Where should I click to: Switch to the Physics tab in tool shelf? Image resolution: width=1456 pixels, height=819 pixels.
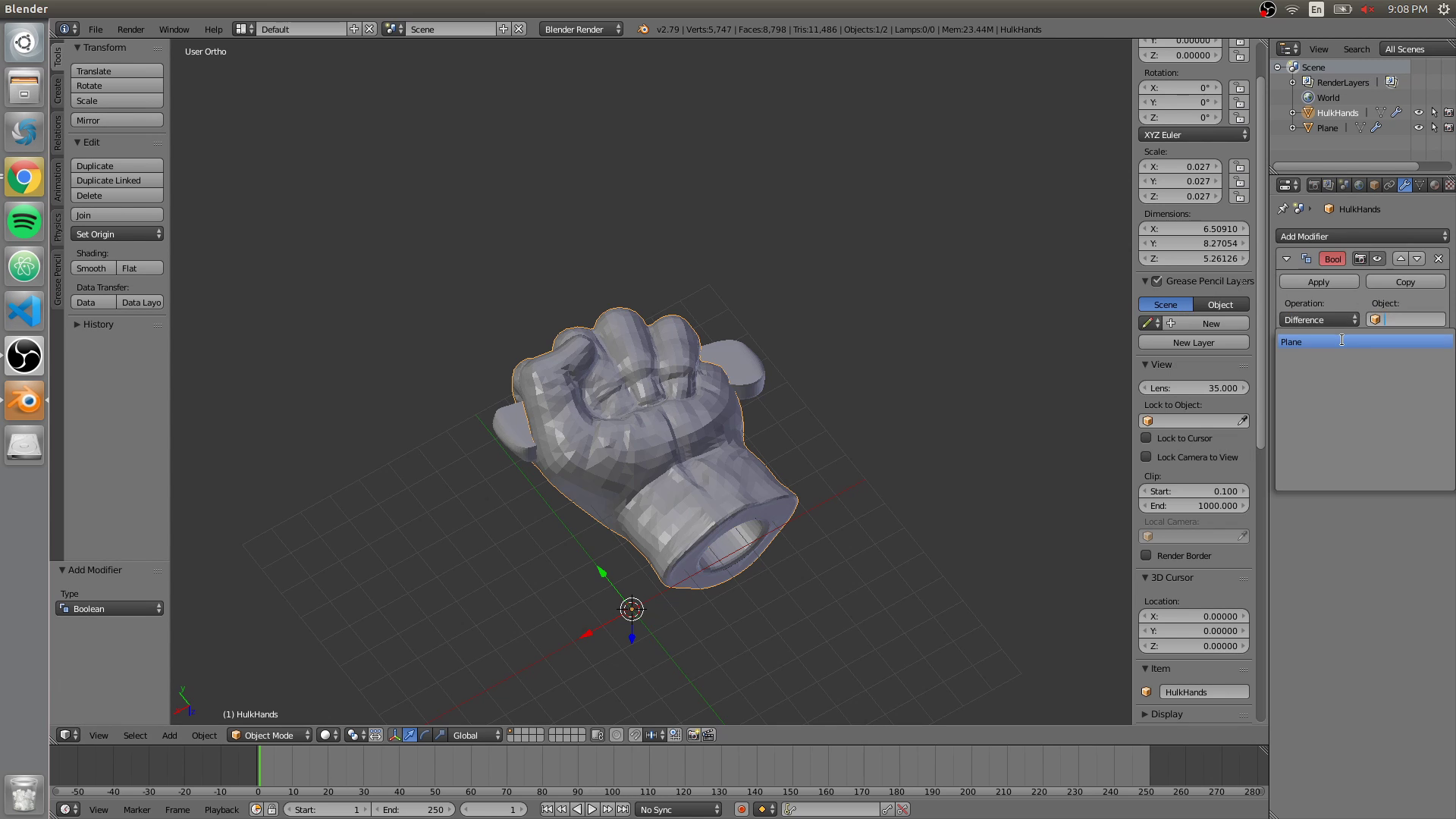(x=58, y=227)
